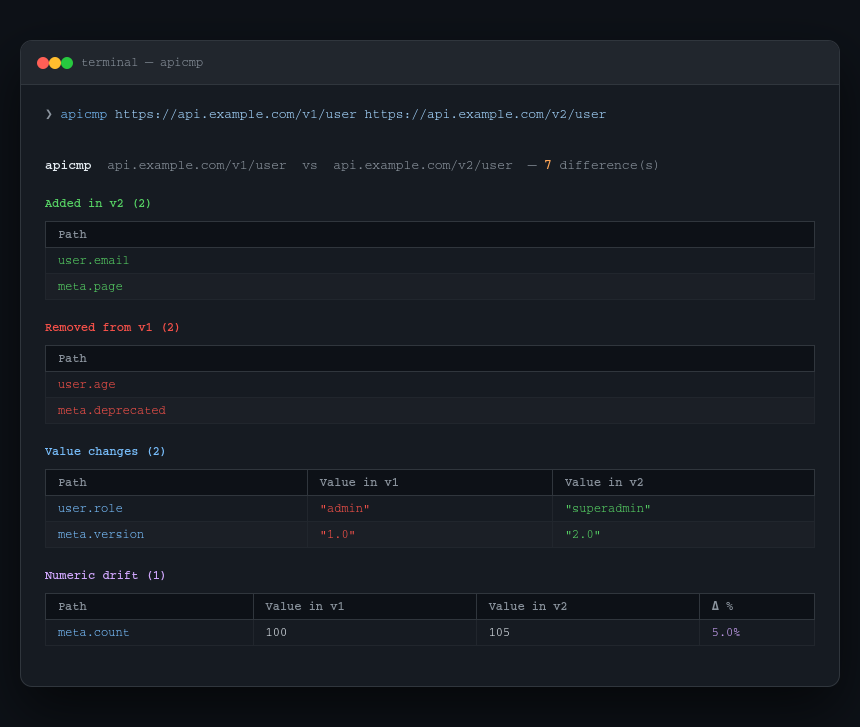The width and height of the screenshot is (860, 727).
Task: Select the 'meta.deprecated' row
Action: pos(429,410)
